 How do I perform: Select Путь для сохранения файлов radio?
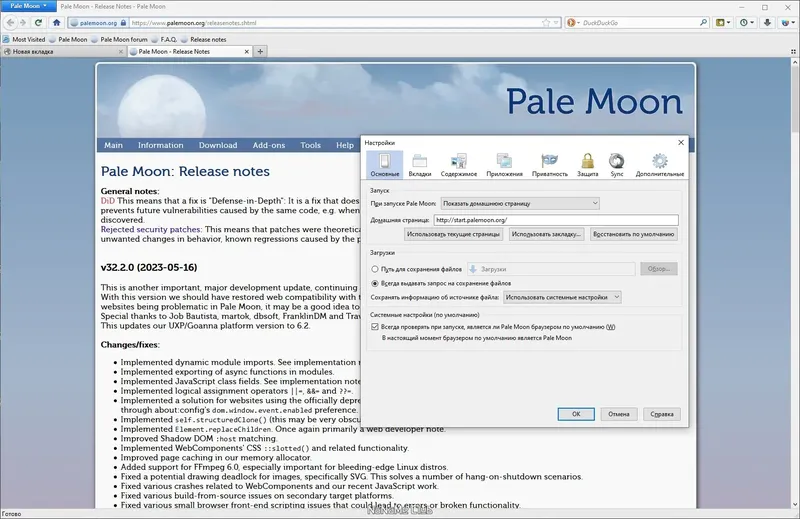click(x=375, y=269)
